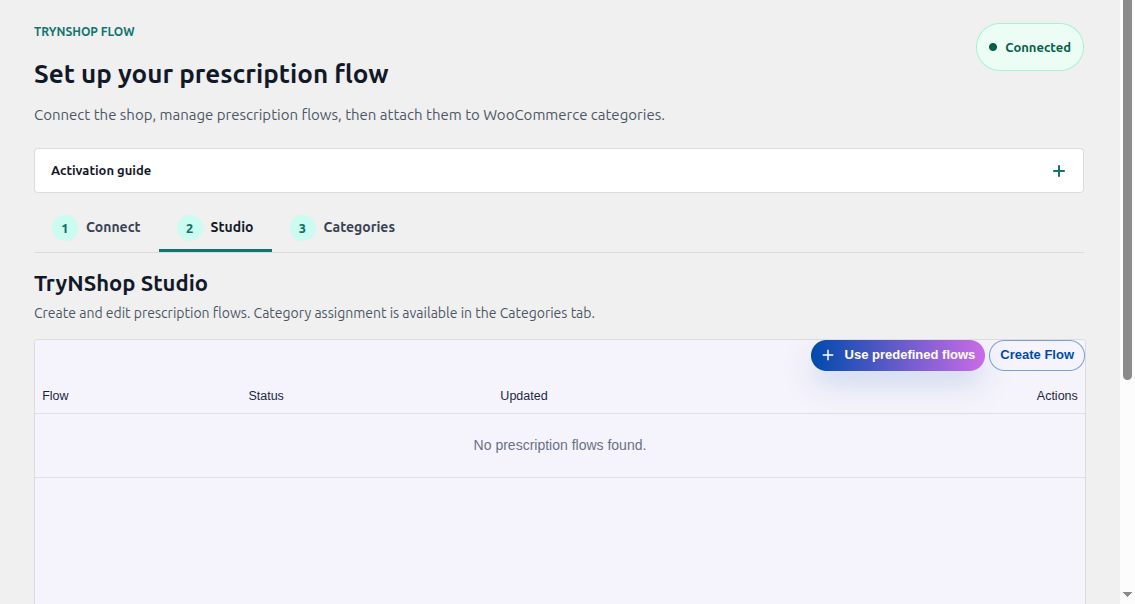Image resolution: width=1135 pixels, height=604 pixels.
Task: Open the Activation guide title
Action: pyautogui.click(x=101, y=171)
